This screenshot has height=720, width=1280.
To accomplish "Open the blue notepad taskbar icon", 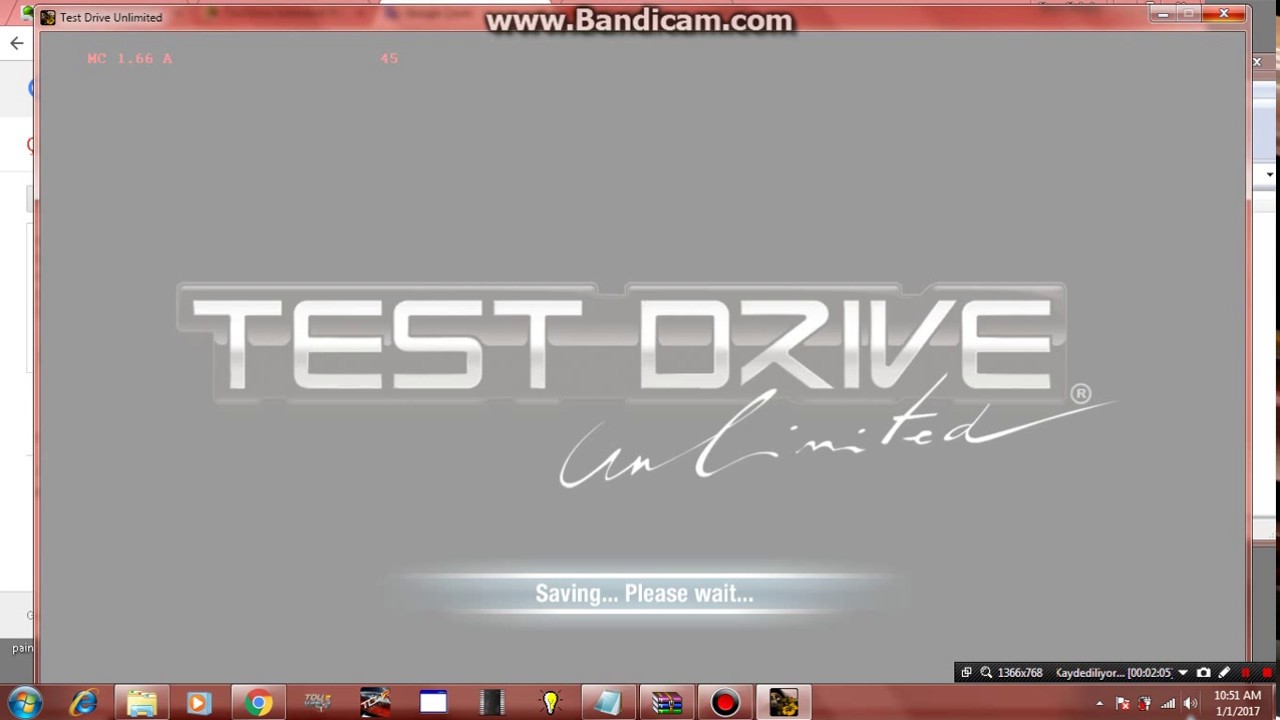I will coord(608,703).
